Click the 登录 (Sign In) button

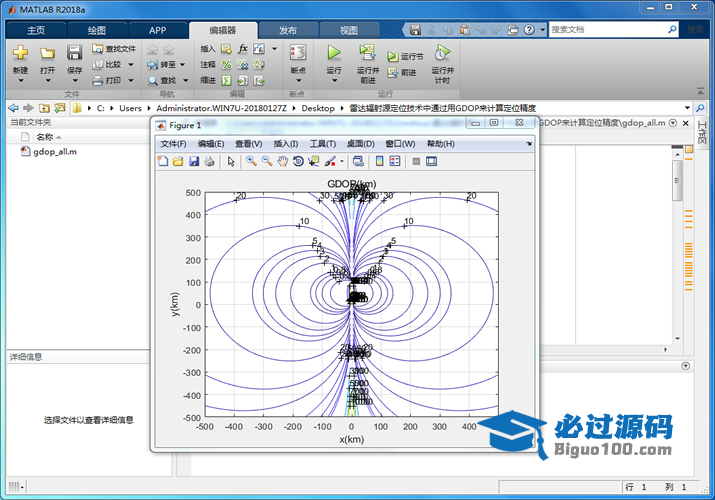(x=694, y=30)
